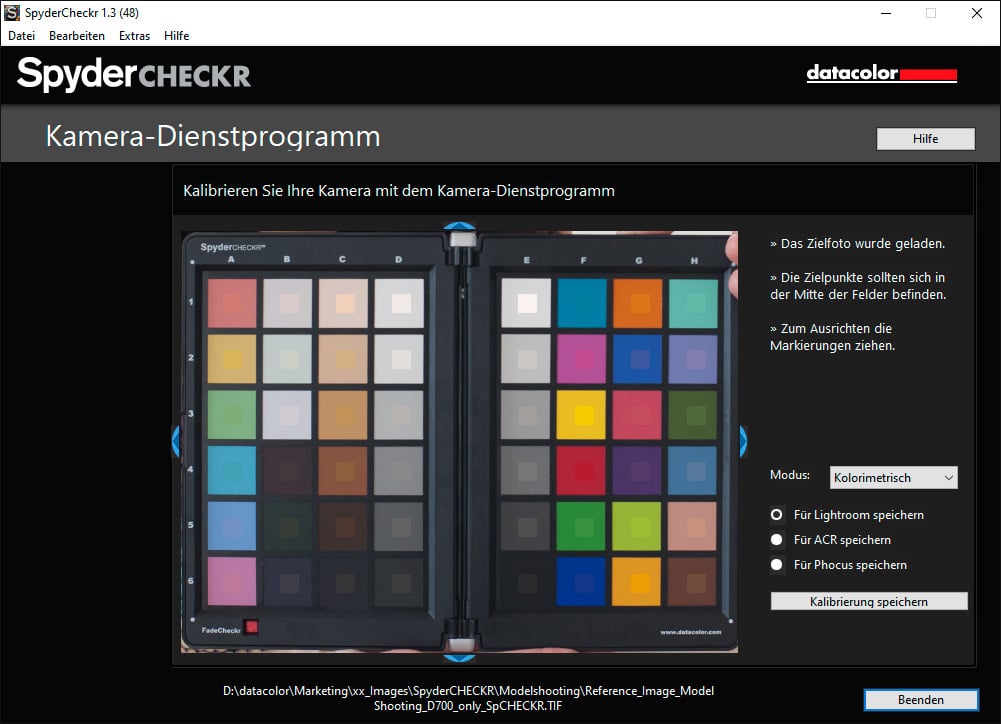
Task: Click the gray Hilfe button beside Kamera-Dienstprogramm
Action: click(x=925, y=139)
